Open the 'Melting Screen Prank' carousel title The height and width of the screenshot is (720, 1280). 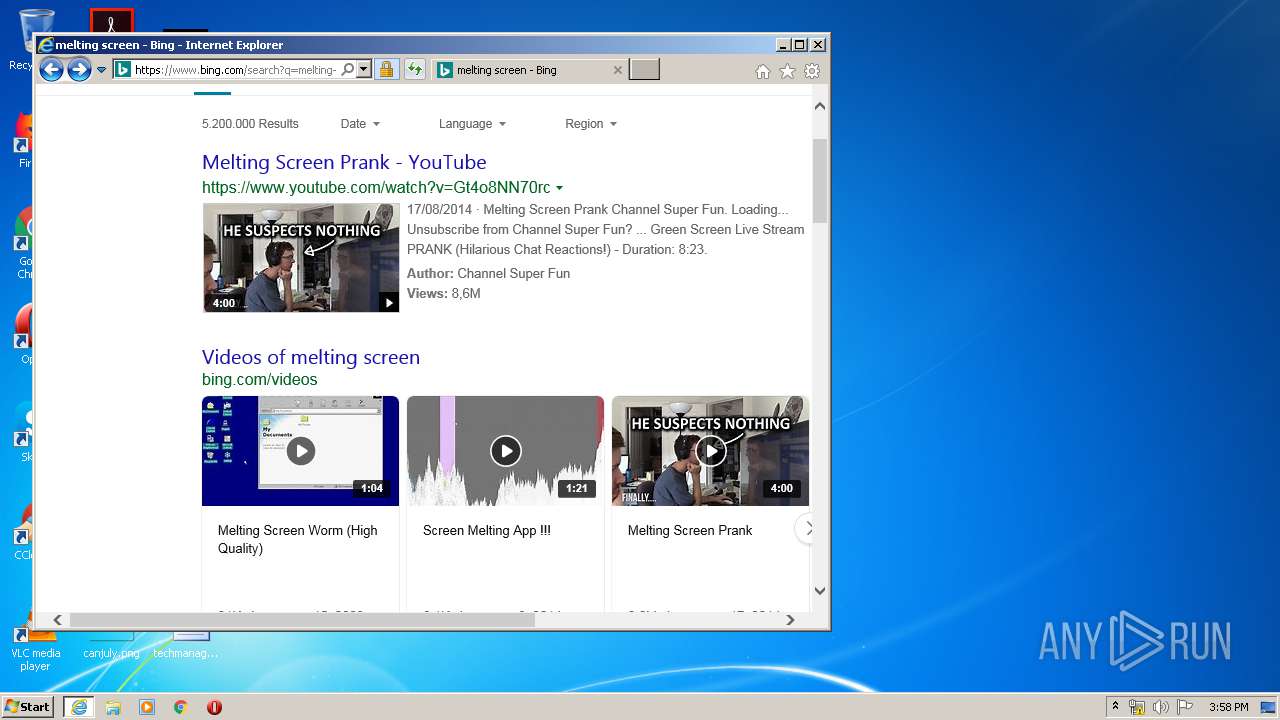690,531
